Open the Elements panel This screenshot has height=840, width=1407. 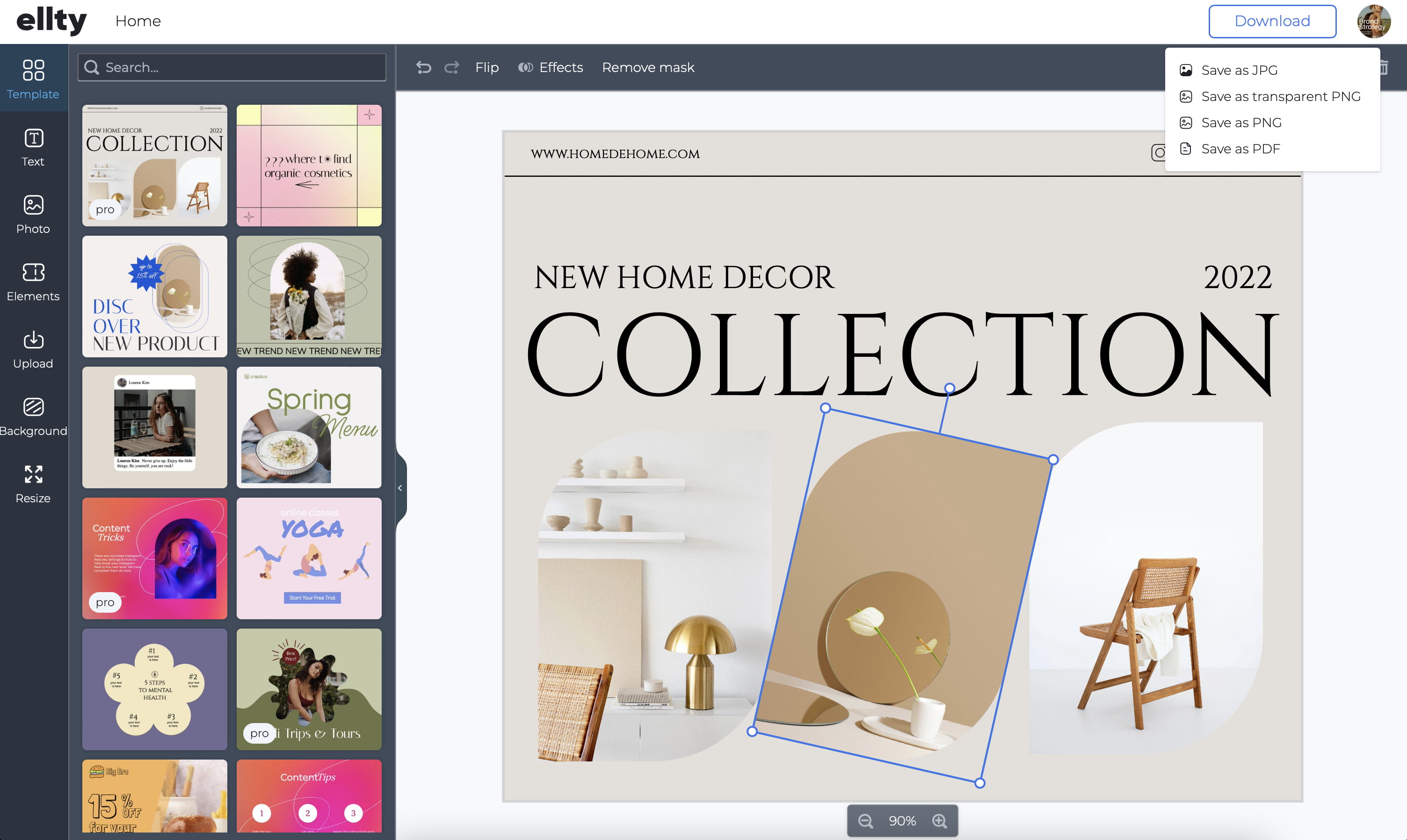33,282
